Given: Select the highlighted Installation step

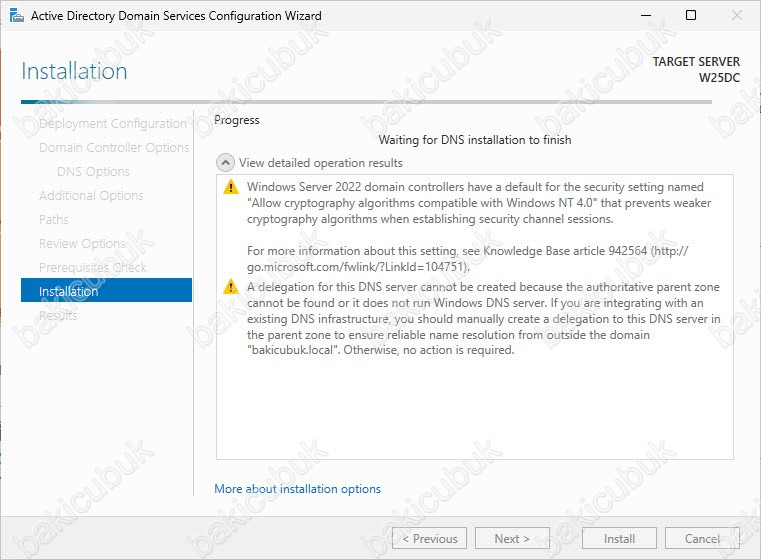Looking at the screenshot, I should pos(106,290).
